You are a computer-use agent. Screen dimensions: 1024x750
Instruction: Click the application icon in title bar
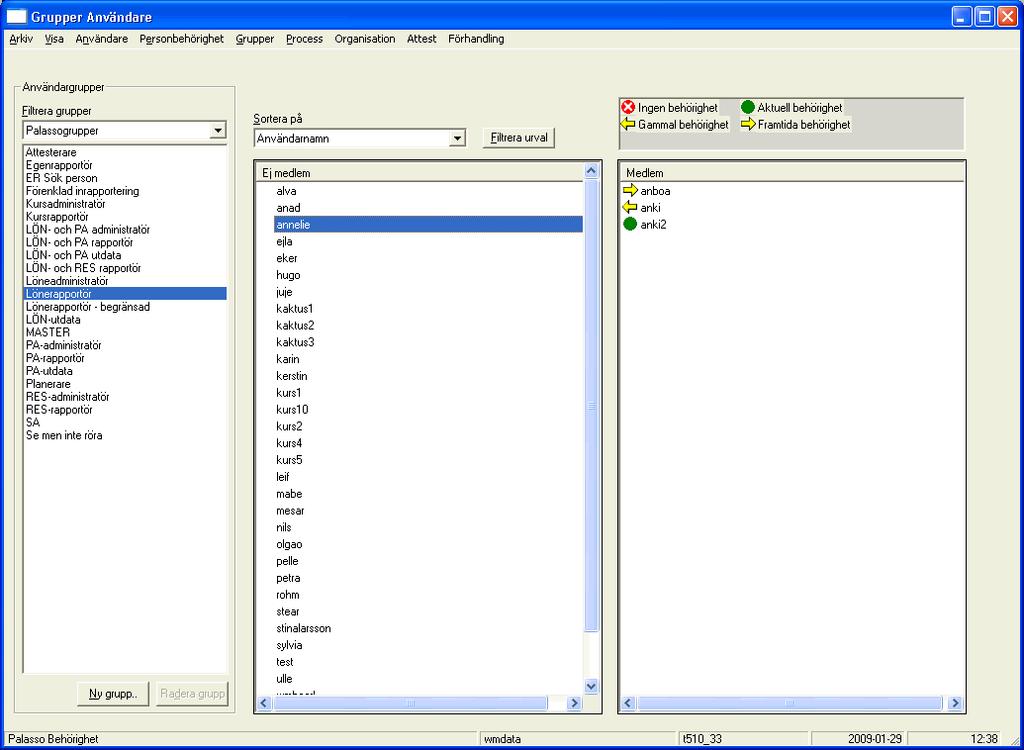coord(16,17)
